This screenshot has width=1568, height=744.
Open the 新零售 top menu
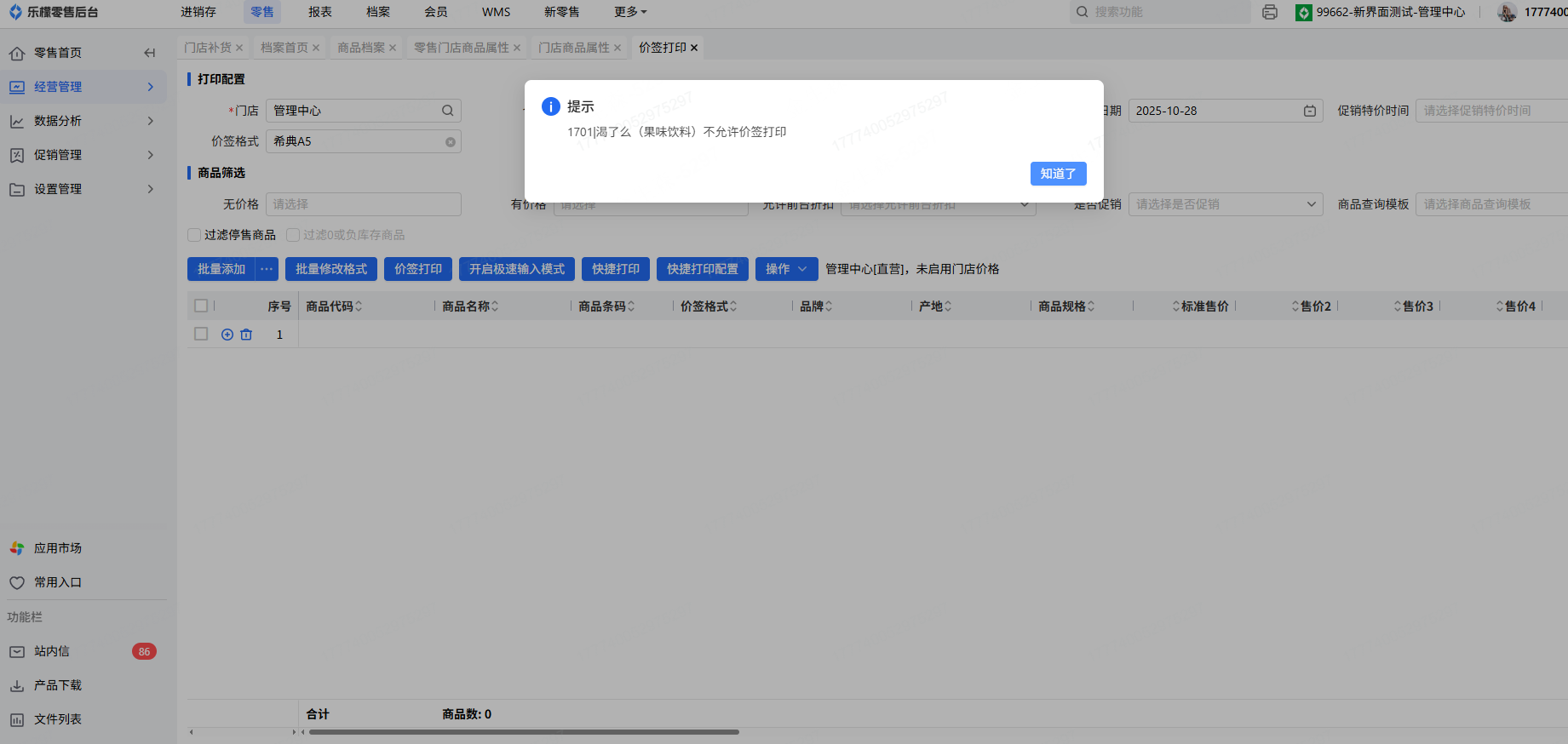pos(562,12)
